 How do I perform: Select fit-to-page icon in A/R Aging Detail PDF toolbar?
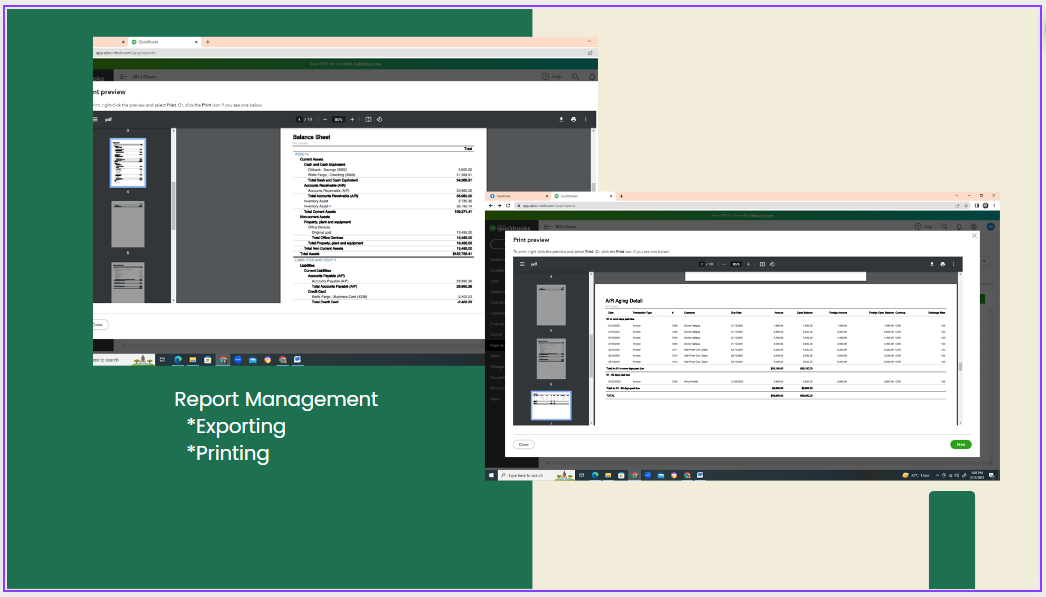click(762, 264)
